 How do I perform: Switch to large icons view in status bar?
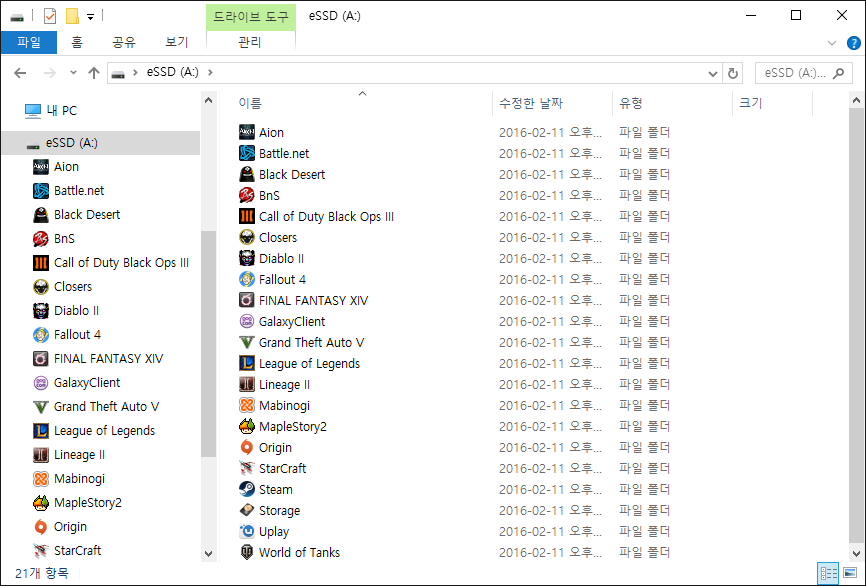click(x=851, y=573)
